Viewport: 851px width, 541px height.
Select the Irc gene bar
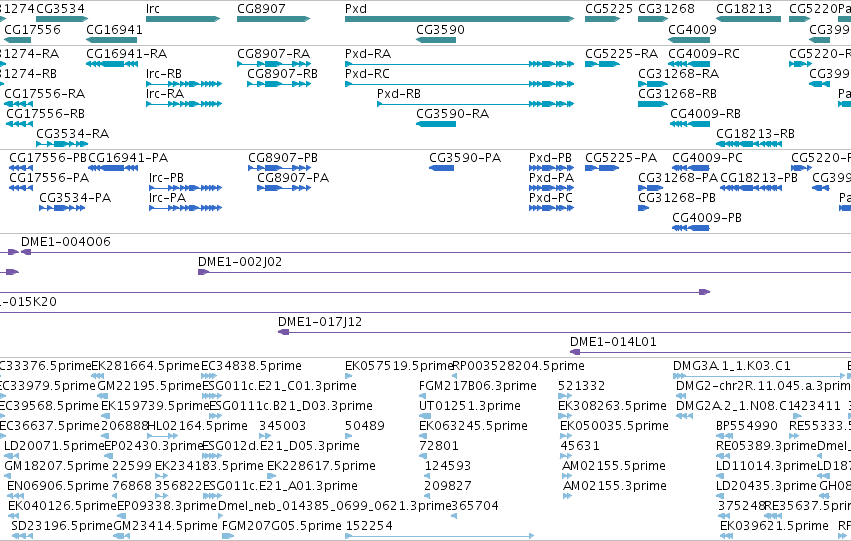coord(183,19)
